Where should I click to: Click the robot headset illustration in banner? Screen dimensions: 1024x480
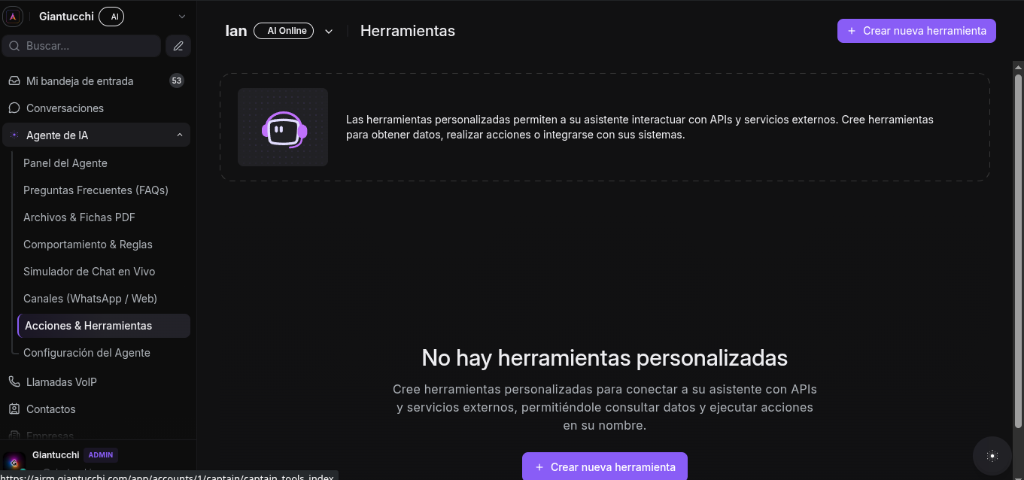[283, 127]
